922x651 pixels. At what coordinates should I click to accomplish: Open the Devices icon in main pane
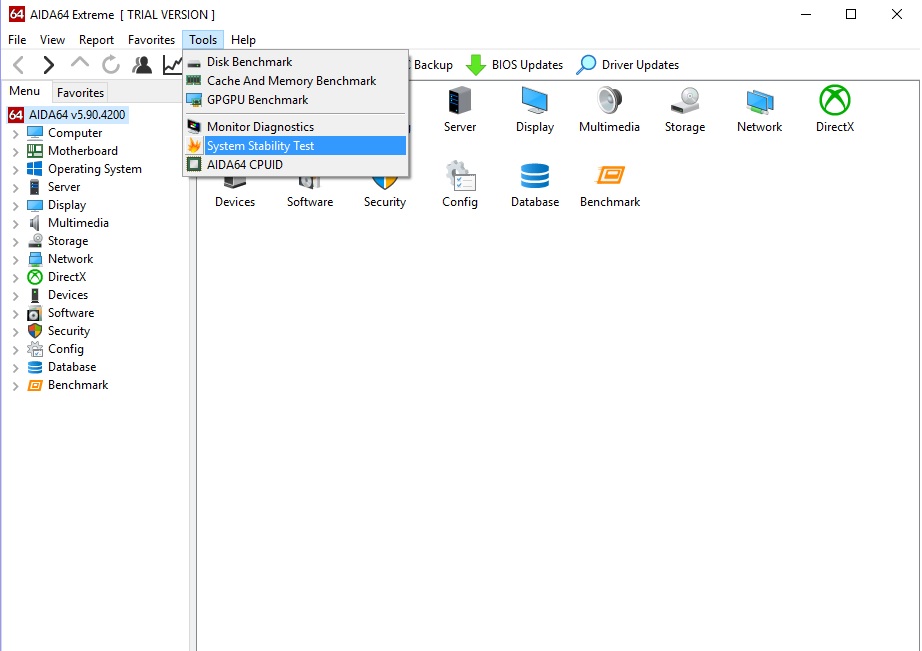click(235, 191)
